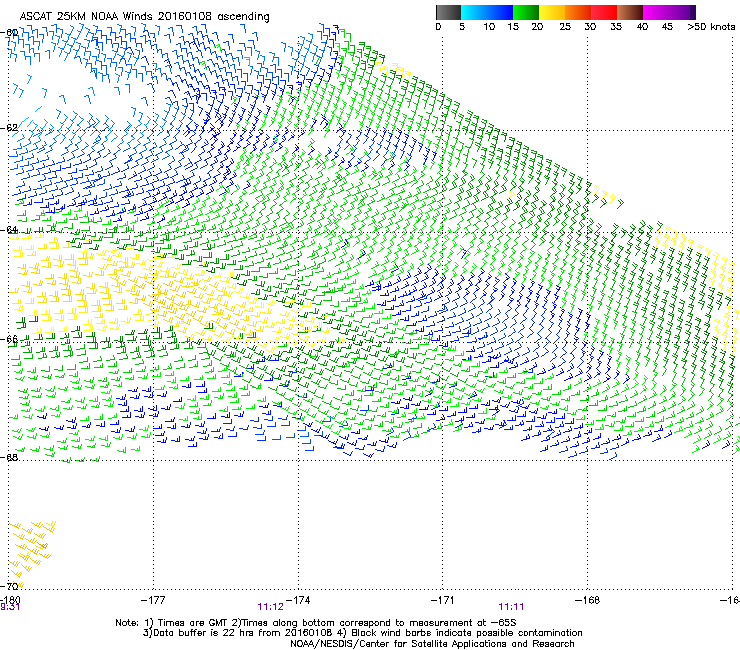Image resolution: width=740 pixels, height=650 pixels.
Task: Click the -177 longitude axis label
Action: click(153, 600)
